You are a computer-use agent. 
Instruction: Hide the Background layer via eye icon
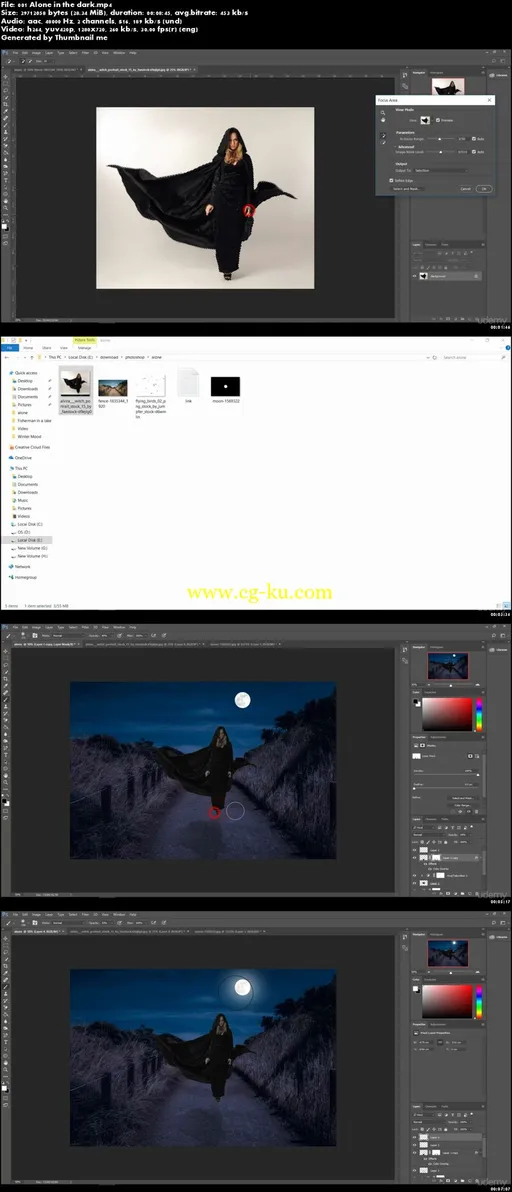click(415, 277)
